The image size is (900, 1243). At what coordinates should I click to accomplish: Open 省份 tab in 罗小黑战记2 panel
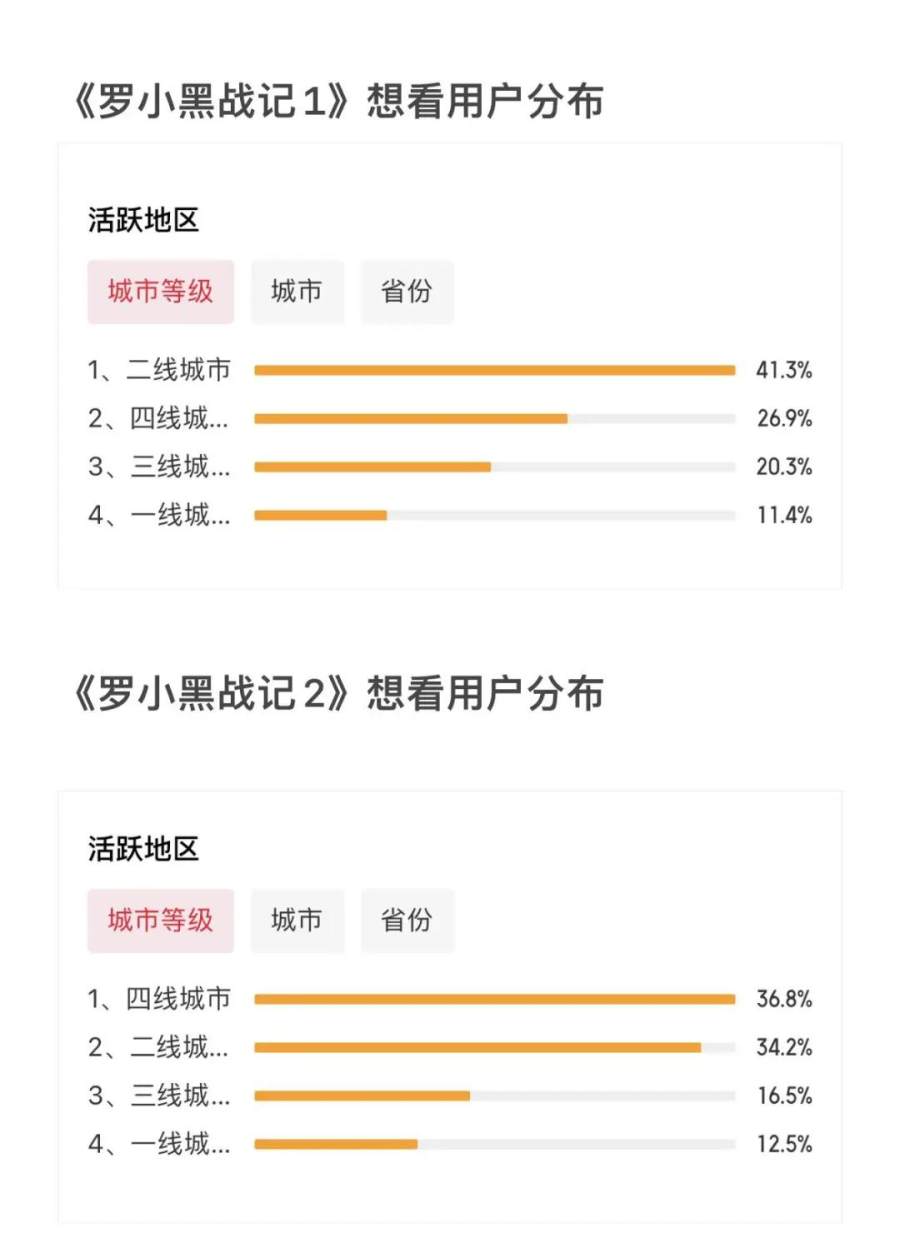point(407,920)
